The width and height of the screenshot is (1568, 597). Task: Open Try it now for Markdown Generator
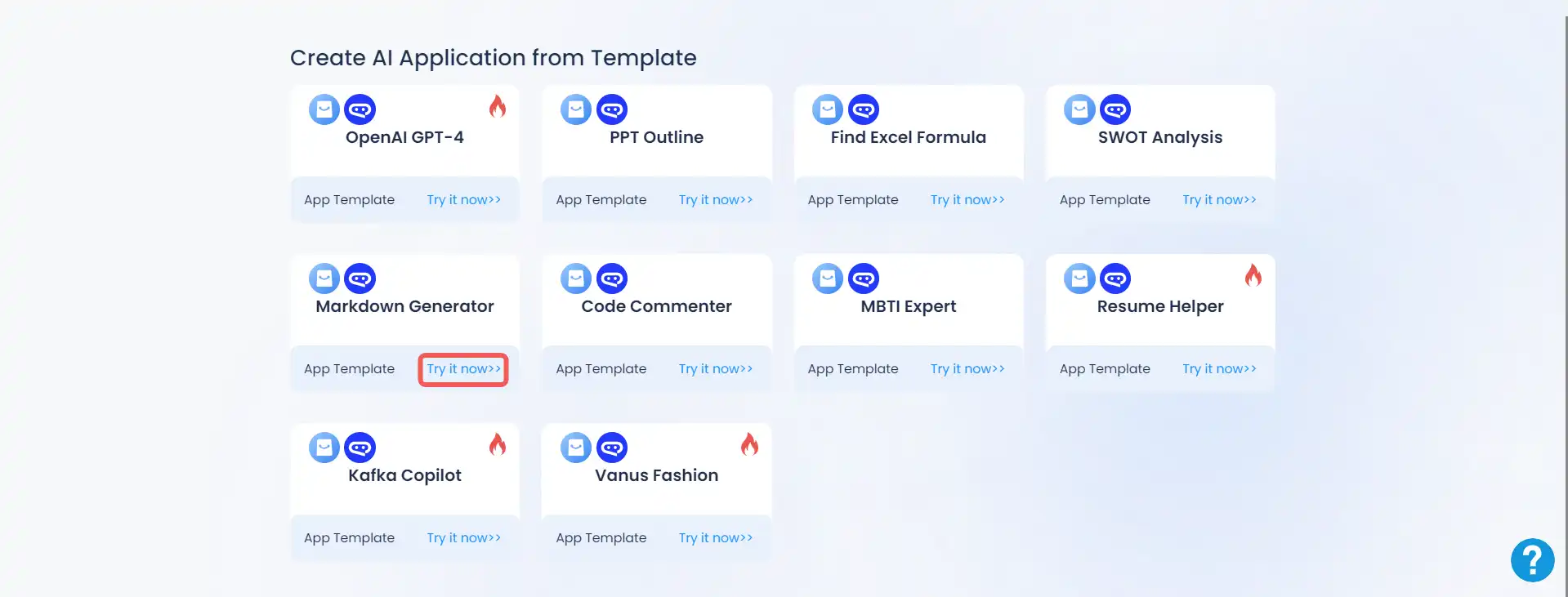tap(463, 369)
